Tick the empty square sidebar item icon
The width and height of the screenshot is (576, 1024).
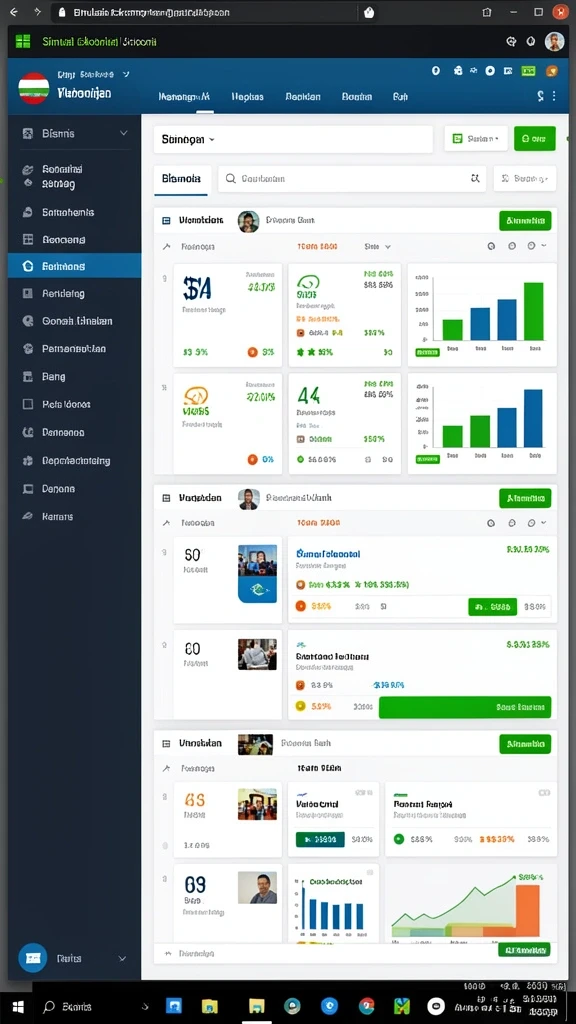pyautogui.click(x=27, y=404)
